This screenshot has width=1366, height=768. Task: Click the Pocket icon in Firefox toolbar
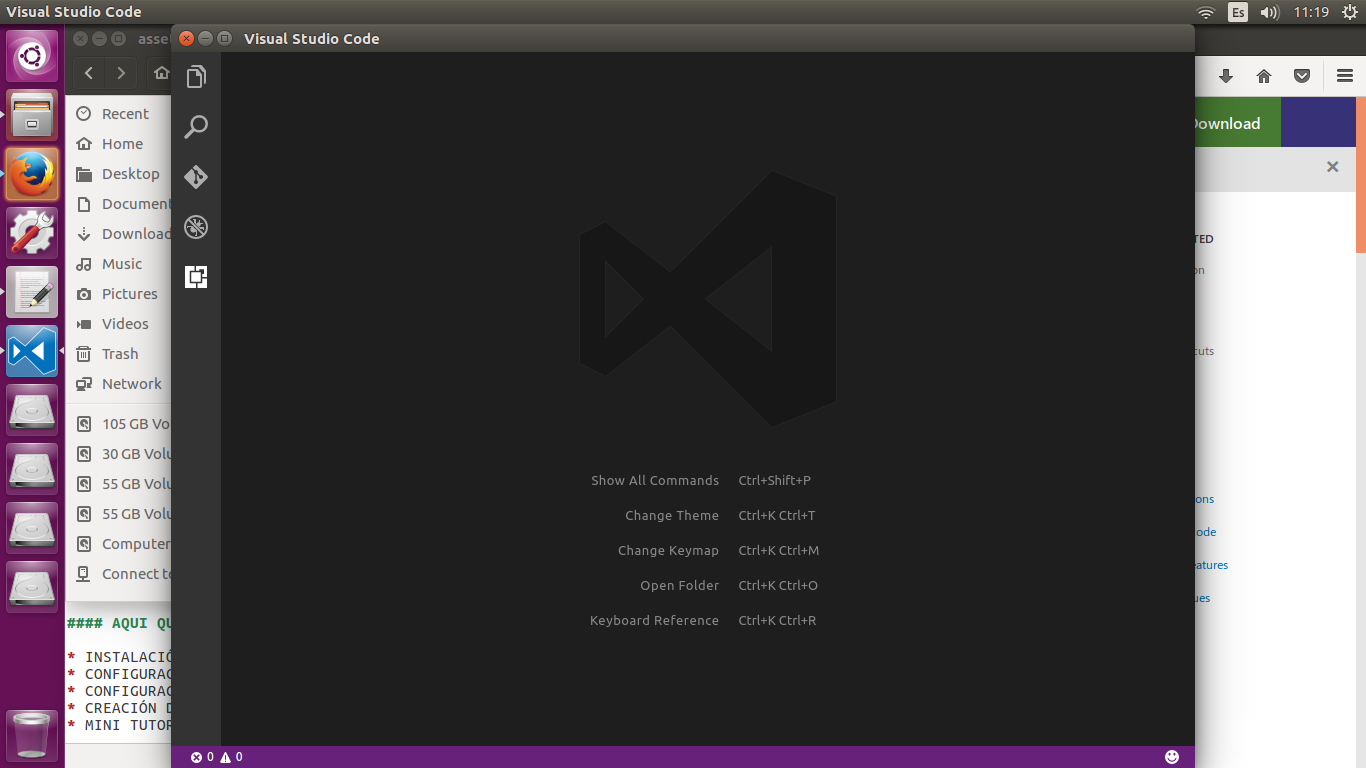click(1302, 76)
